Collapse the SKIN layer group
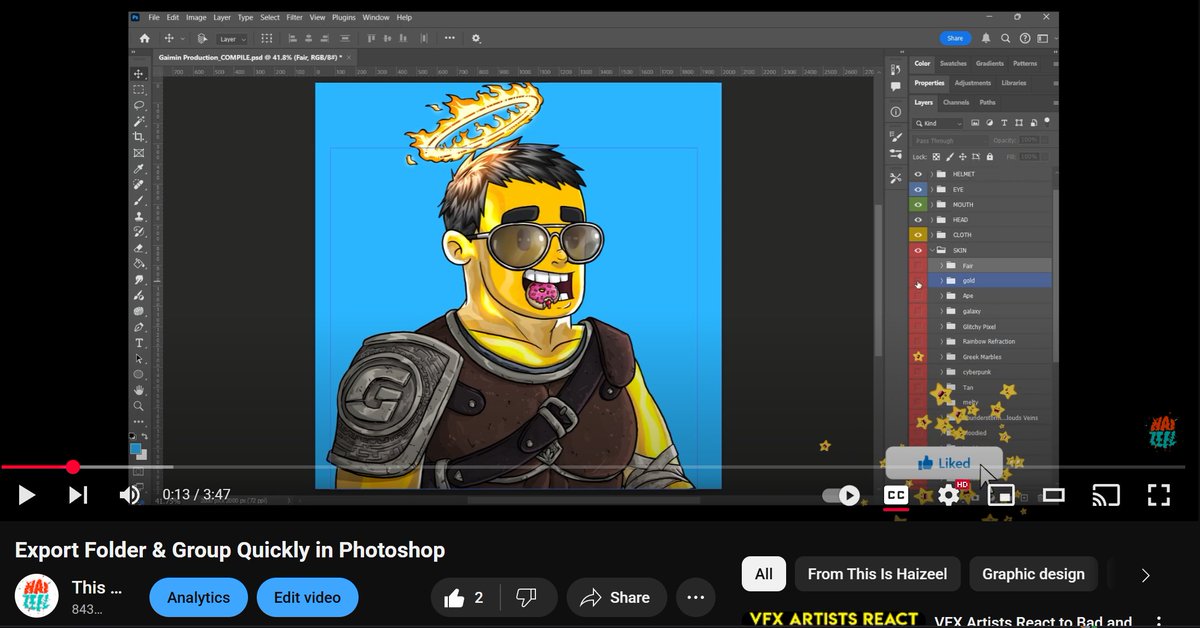Viewport: 1200px width, 628px height. 932,250
